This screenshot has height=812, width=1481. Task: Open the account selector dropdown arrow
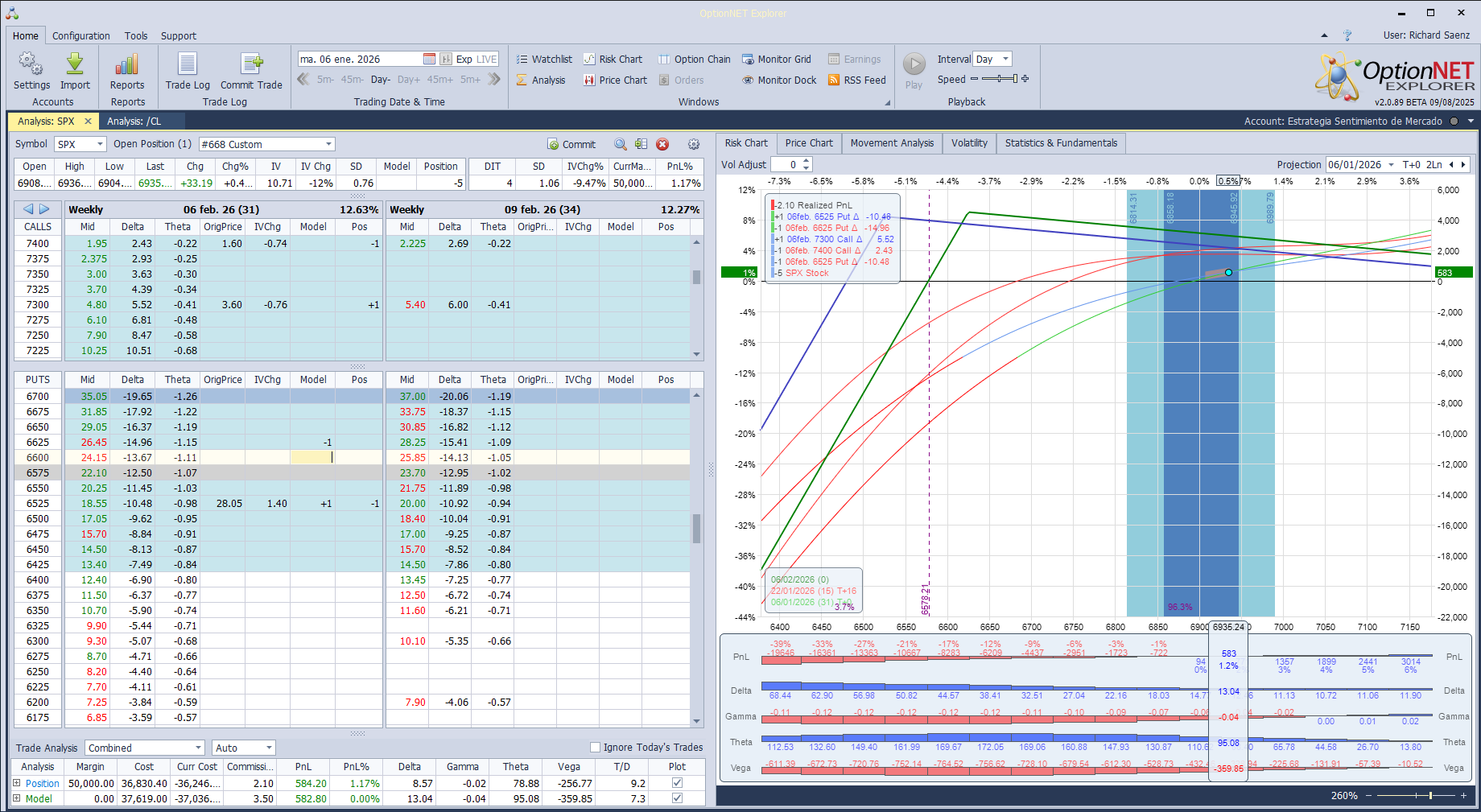click(1471, 122)
